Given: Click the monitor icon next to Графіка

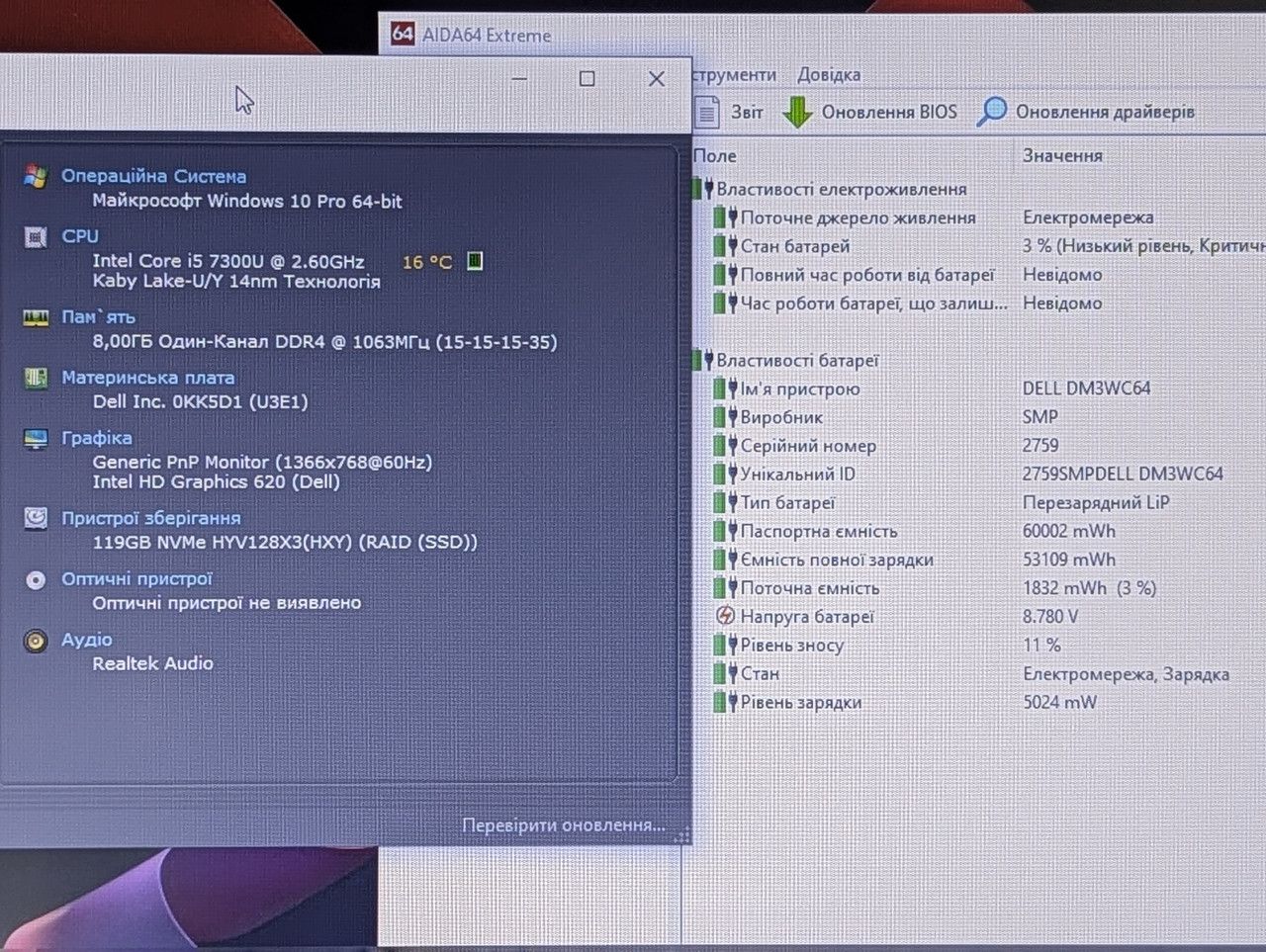Looking at the screenshot, I should tap(36, 439).
